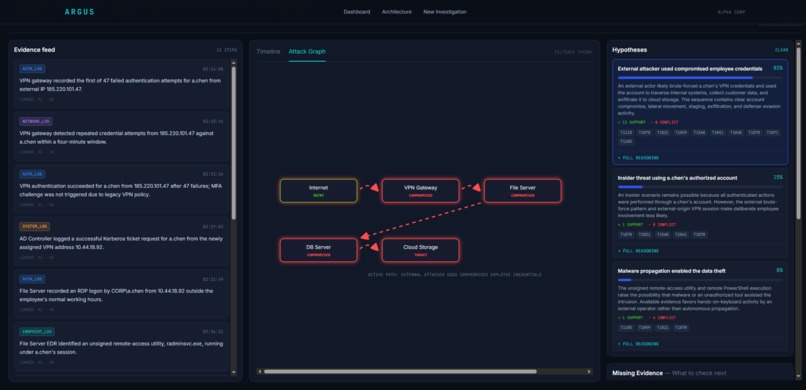Image resolution: width=806 pixels, height=390 pixels.
Task: Click T1110 tag on external attacker card
Action: point(626,132)
